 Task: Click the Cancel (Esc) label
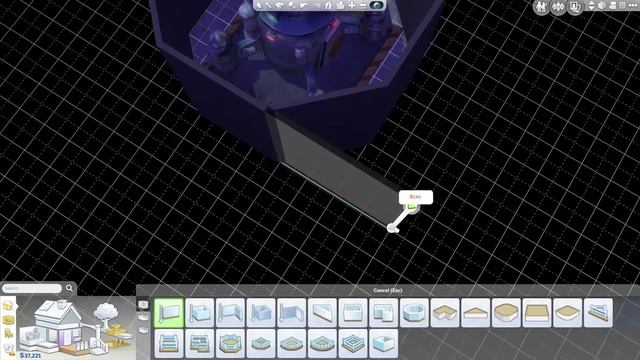[x=388, y=290]
